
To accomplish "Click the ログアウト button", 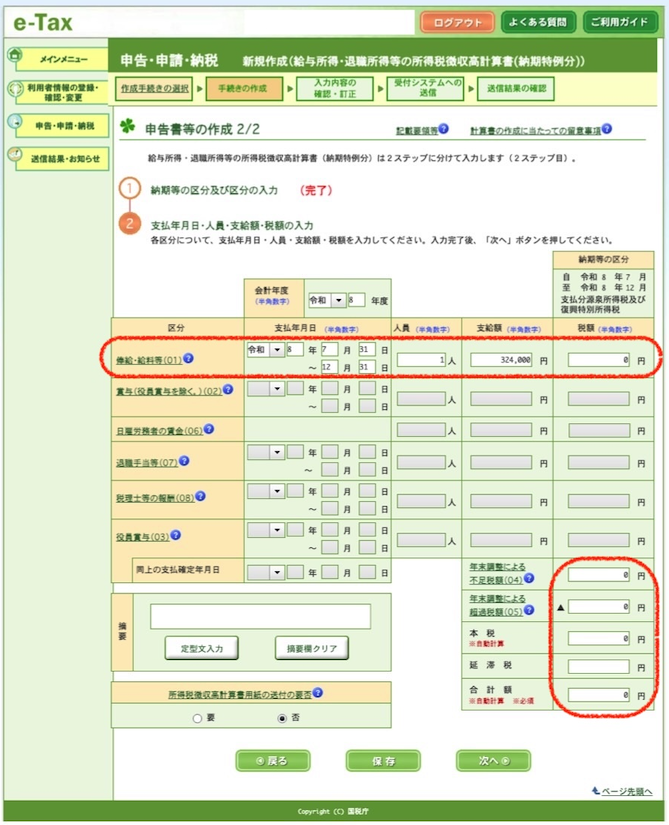I will pos(458,23).
